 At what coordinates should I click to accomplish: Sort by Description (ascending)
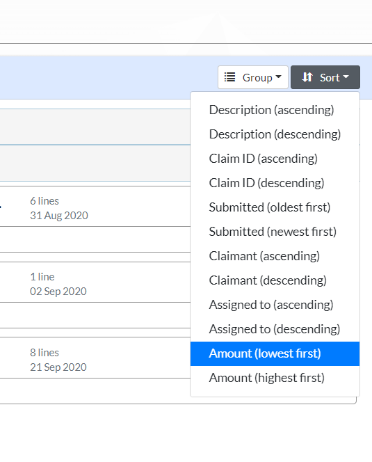click(x=275, y=110)
